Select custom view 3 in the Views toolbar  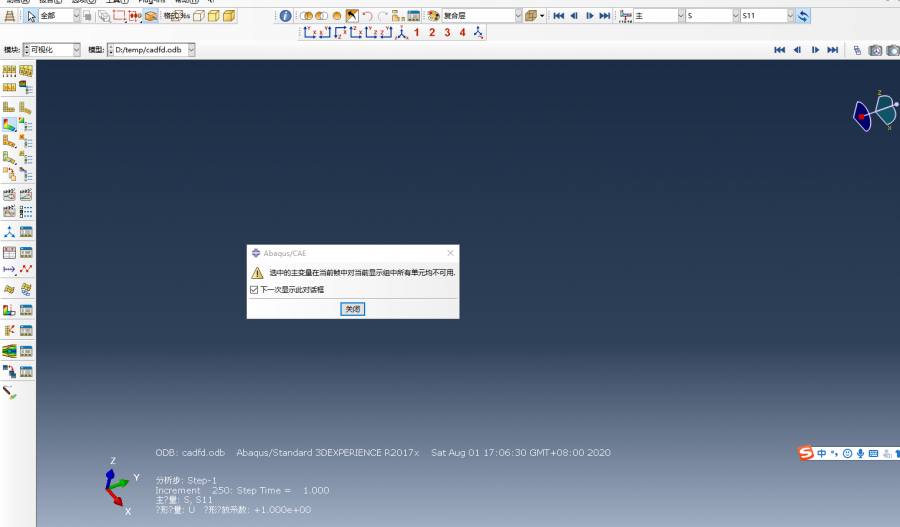[x=447, y=33]
